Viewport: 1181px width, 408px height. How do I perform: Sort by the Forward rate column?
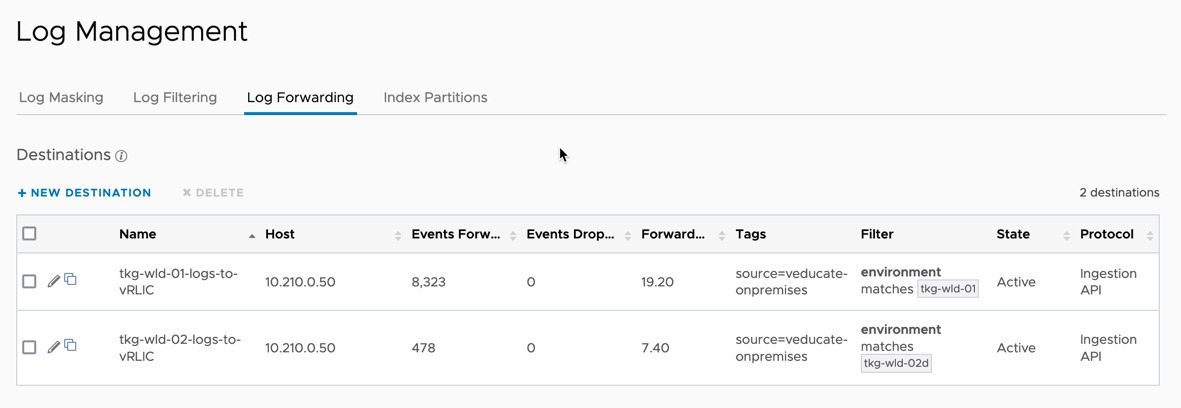coord(722,236)
